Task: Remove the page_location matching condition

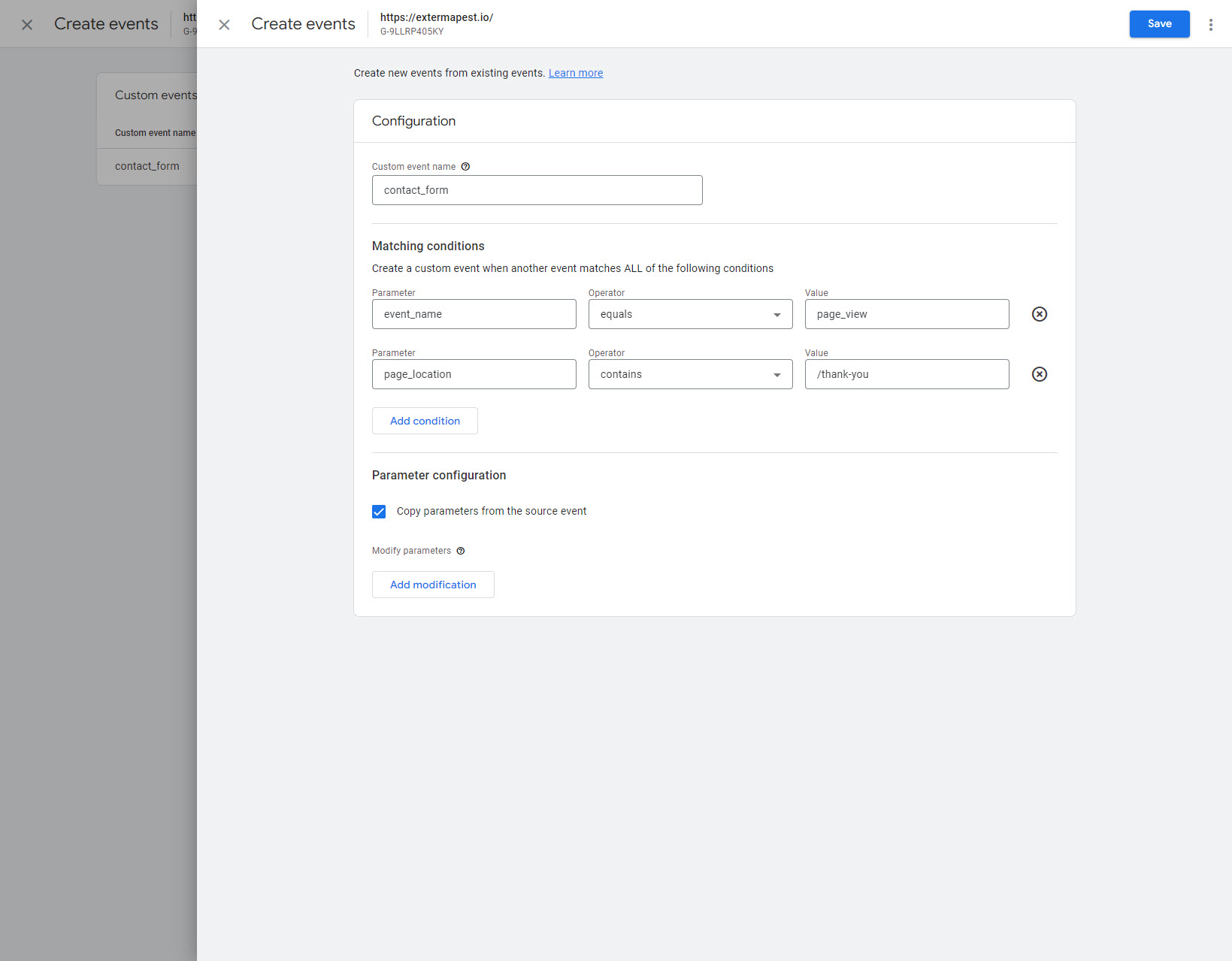Action: coord(1039,374)
